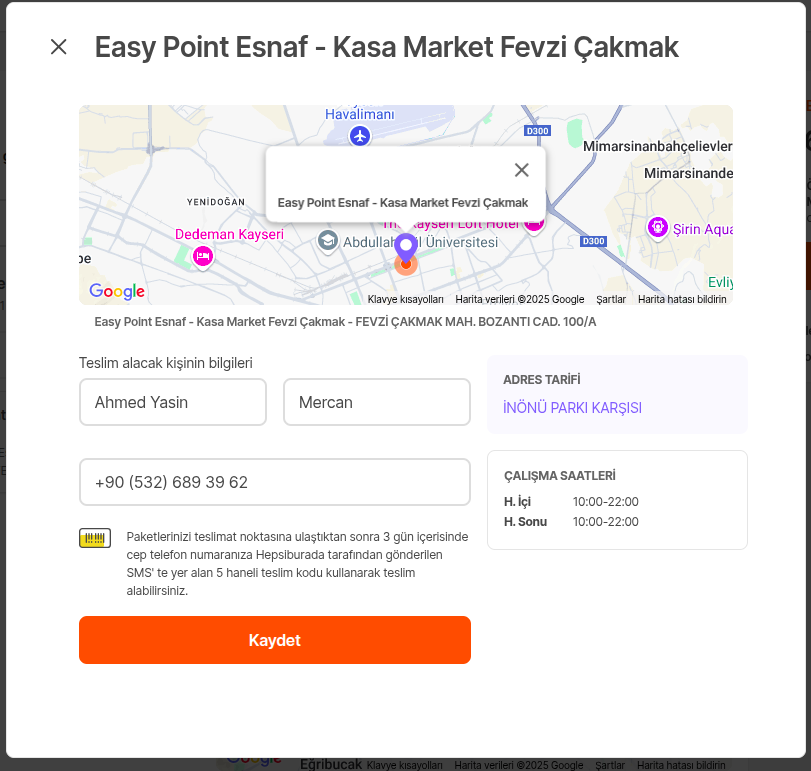The height and width of the screenshot is (771, 811).
Task: Open Klavye kısayolları map link
Action: (x=406, y=299)
